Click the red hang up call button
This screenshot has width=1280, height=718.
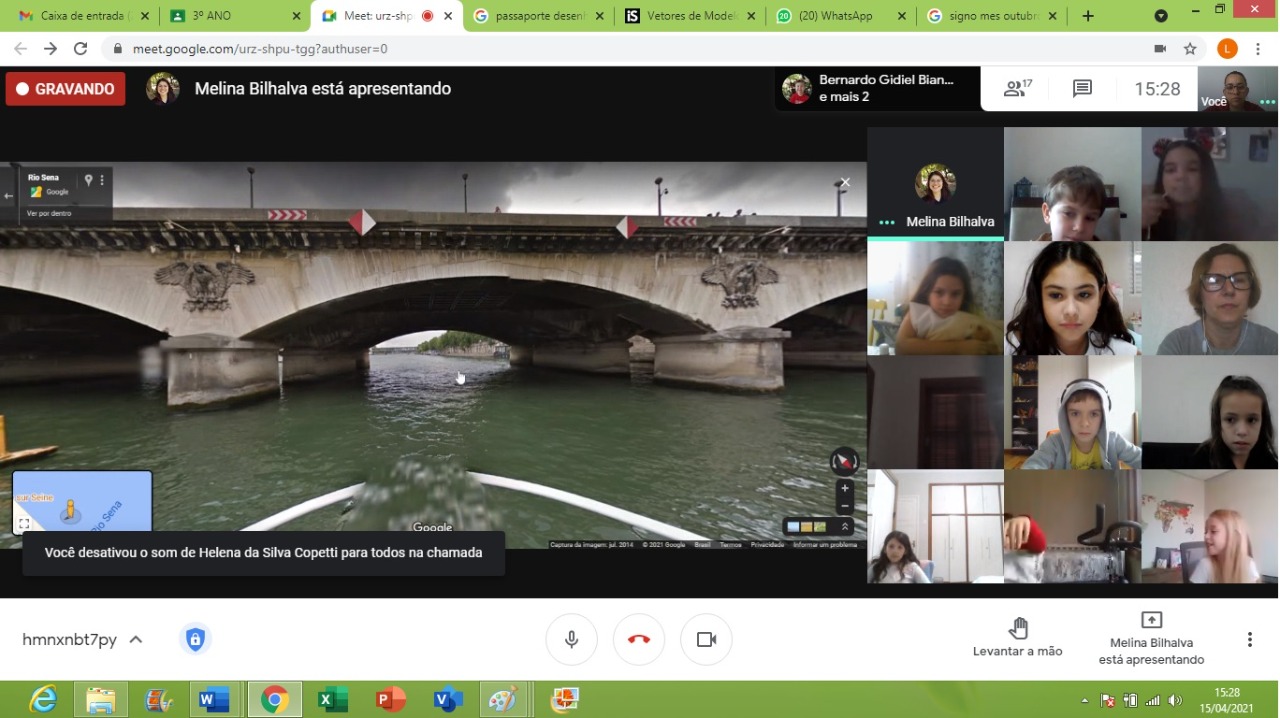[x=639, y=639]
